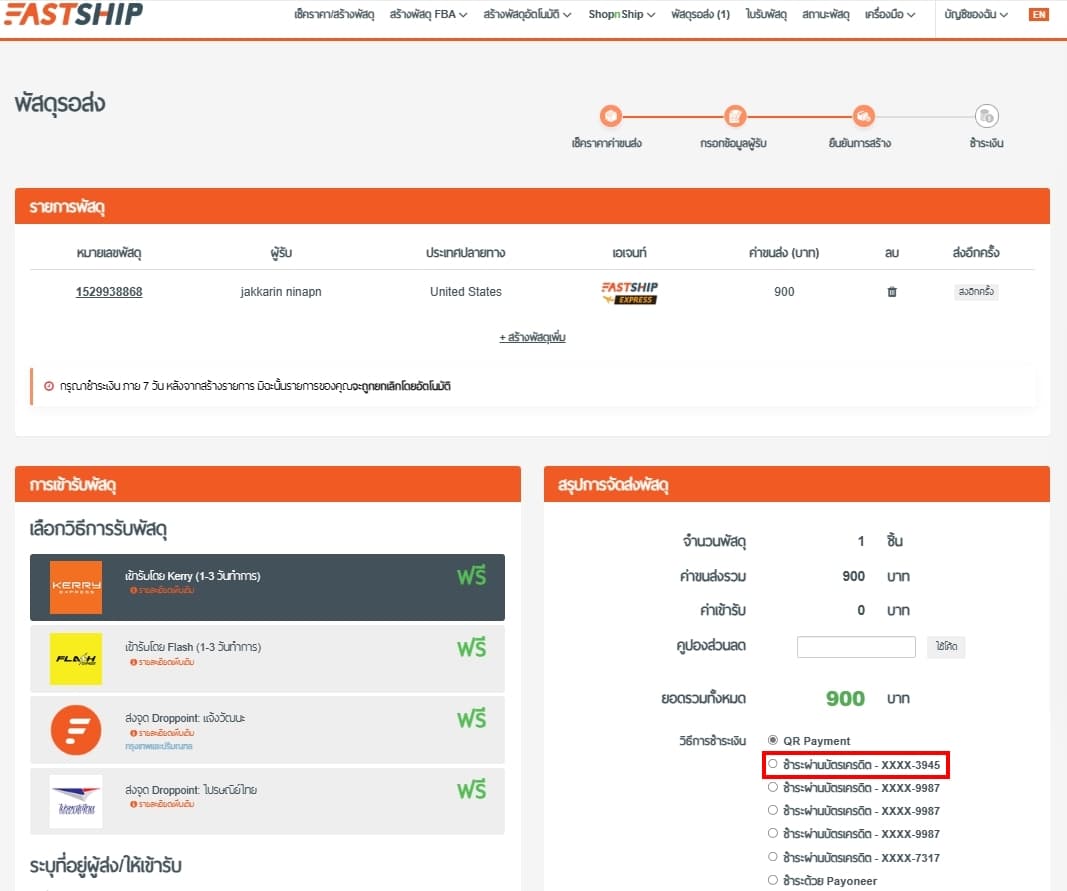The width and height of the screenshot is (1067, 891).
Task: Click the yellow Flash Express logo
Action: pos(76,659)
